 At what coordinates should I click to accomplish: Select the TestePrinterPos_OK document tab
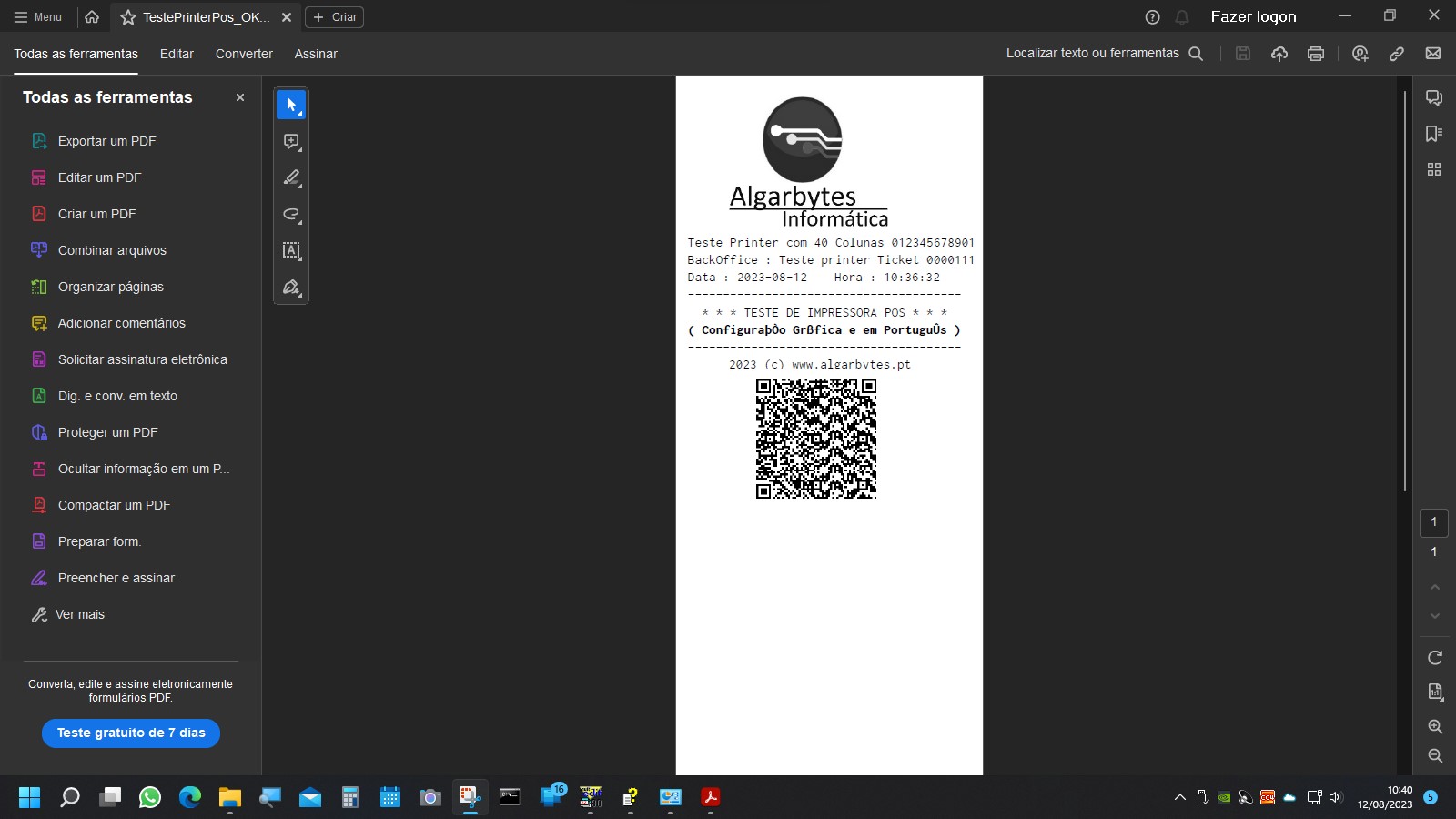(x=207, y=17)
